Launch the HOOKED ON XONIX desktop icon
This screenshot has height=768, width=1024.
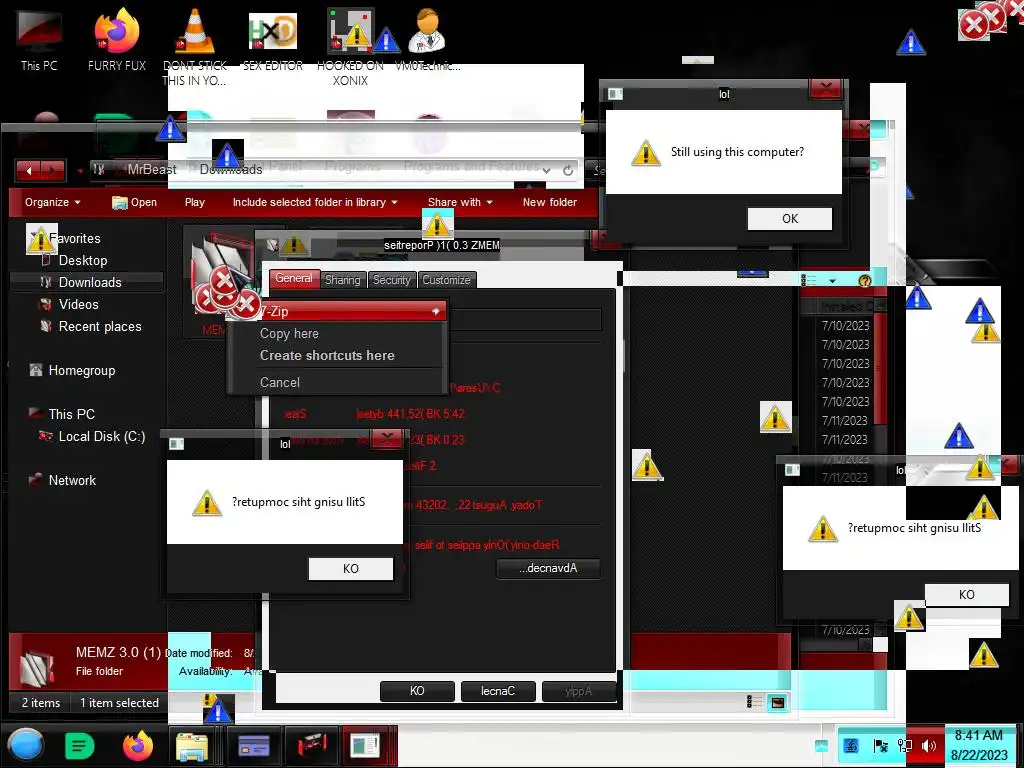pos(350,46)
